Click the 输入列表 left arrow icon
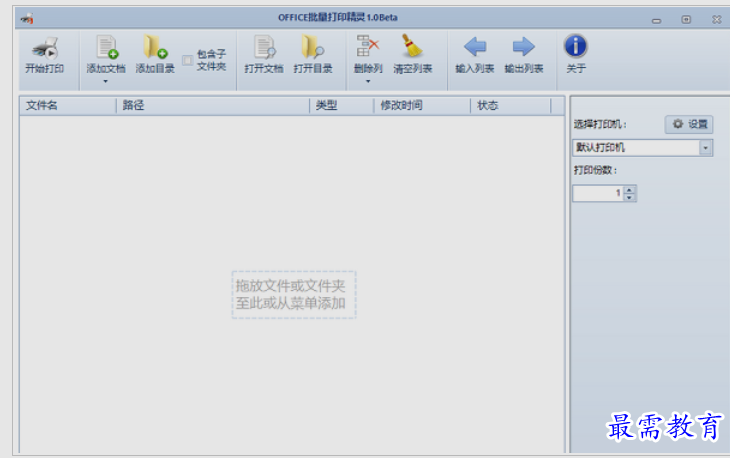Viewport: 730px width, 458px height. click(475, 47)
